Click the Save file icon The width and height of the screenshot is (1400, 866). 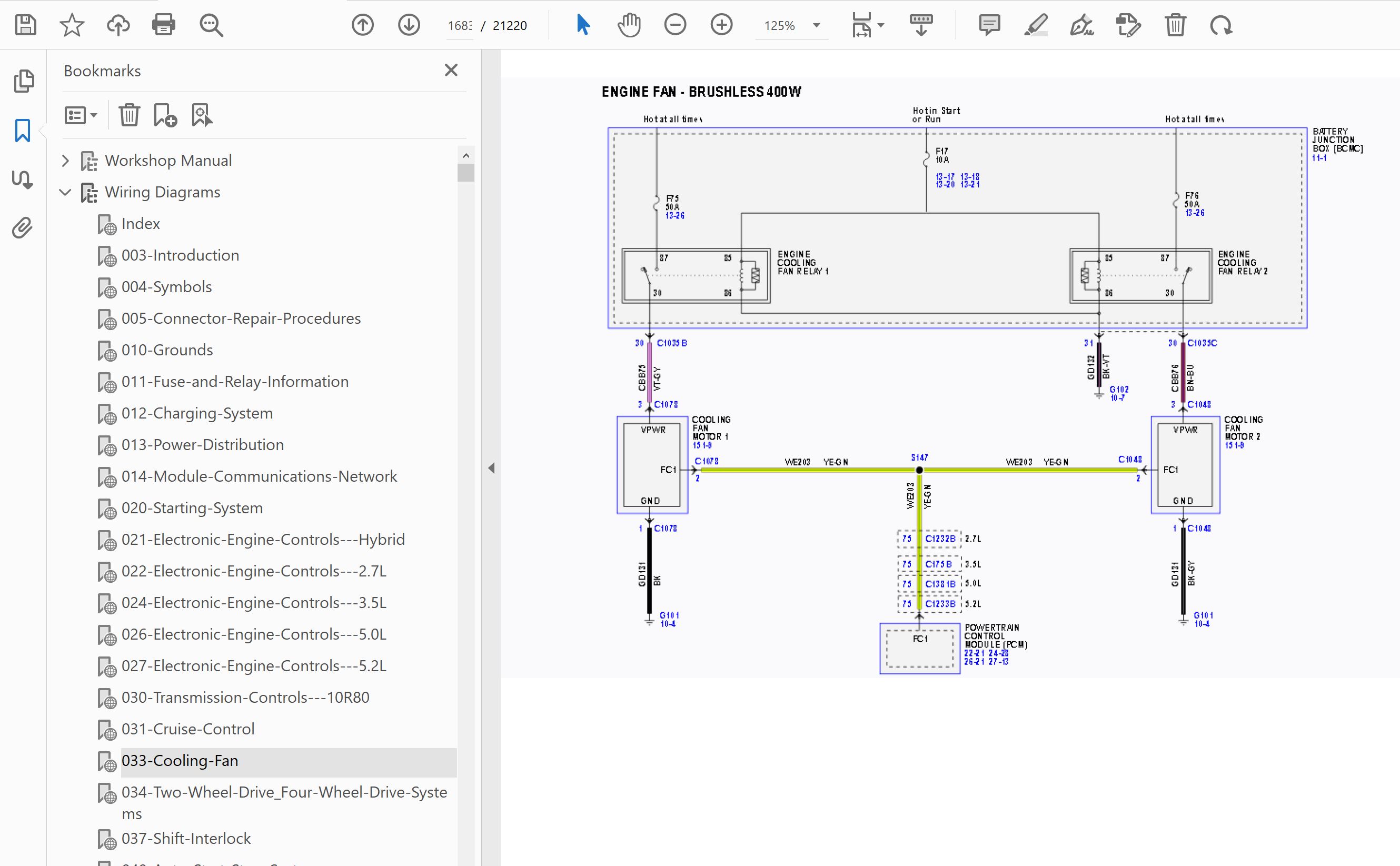coord(25,25)
